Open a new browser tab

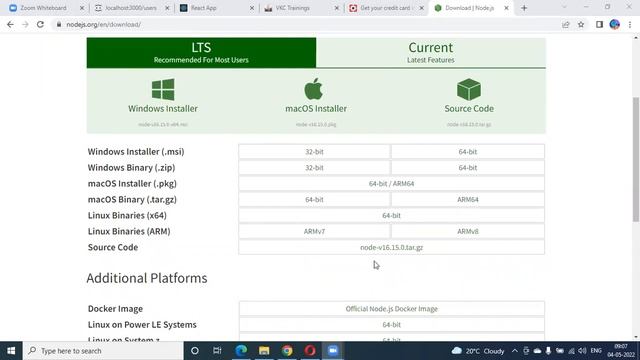coord(524,8)
